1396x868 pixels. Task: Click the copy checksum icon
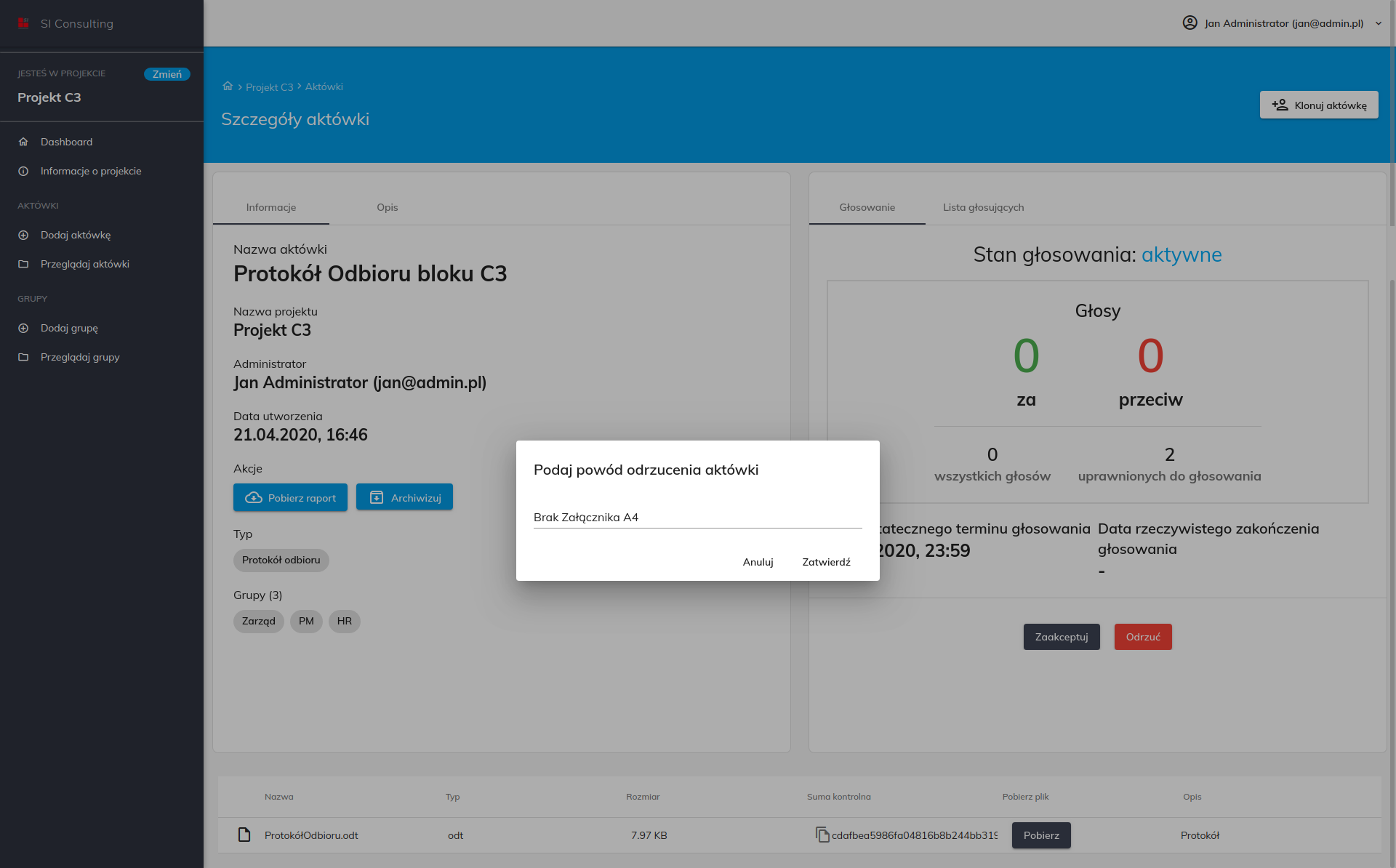[822, 835]
